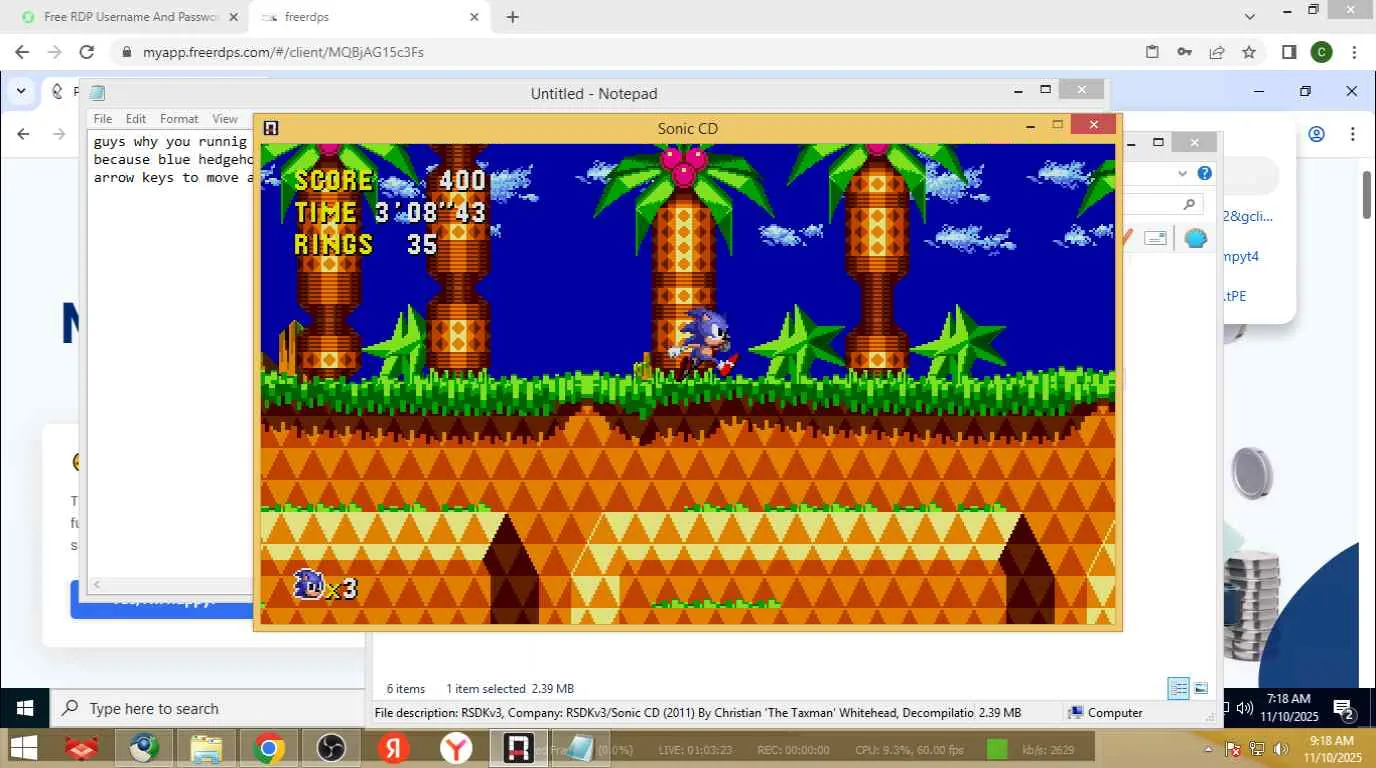Click the Sonic CD window title icon

coord(270,128)
